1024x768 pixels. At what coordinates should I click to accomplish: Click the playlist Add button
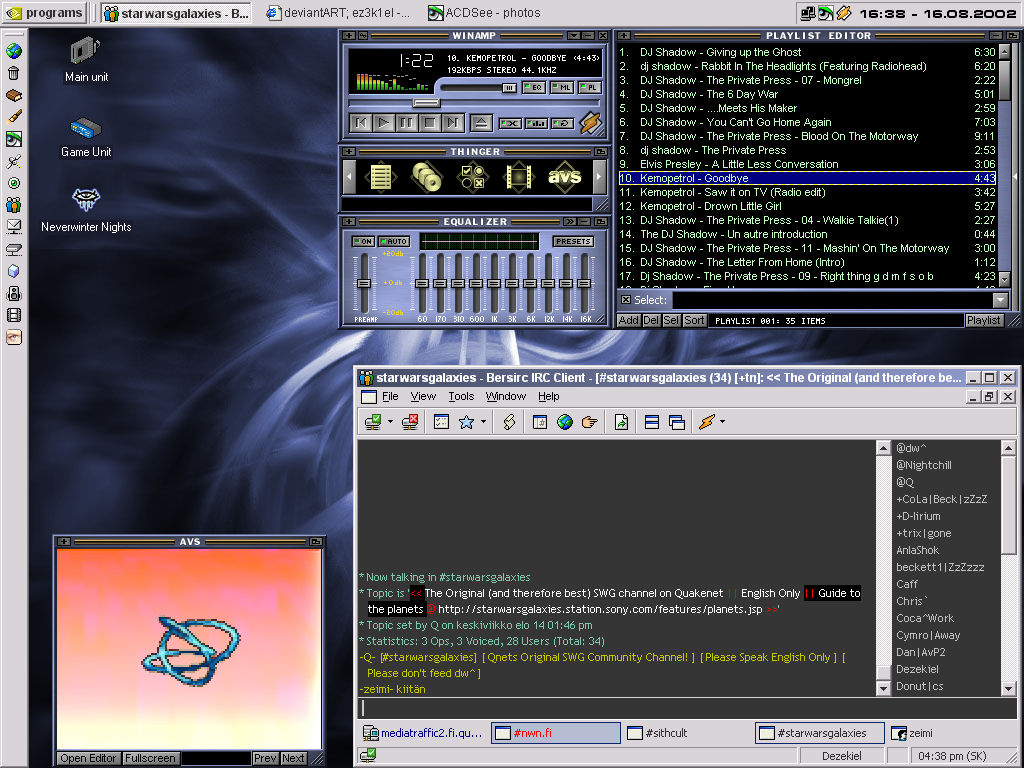coord(628,320)
